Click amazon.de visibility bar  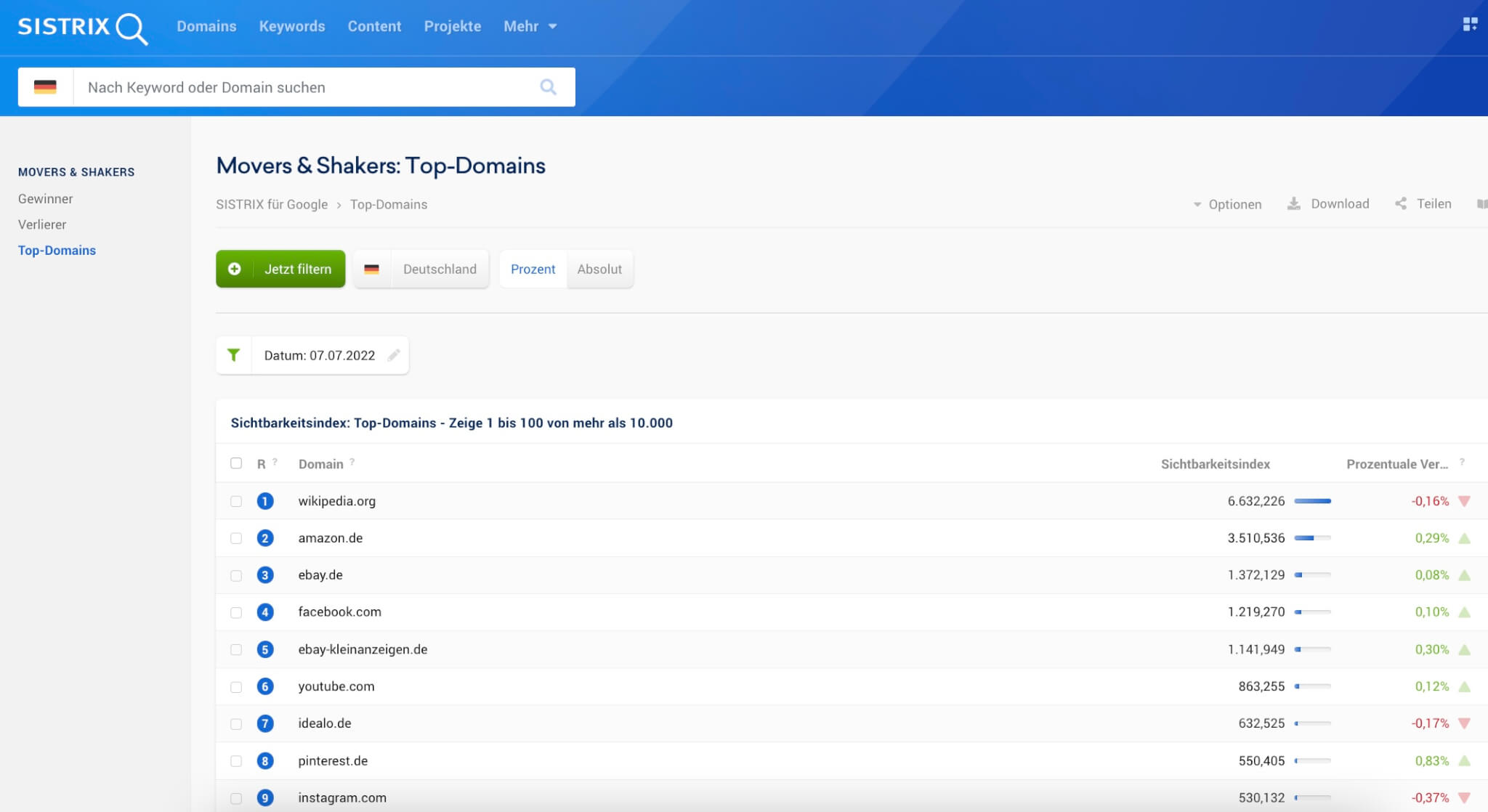pyautogui.click(x=1312, y=538)
